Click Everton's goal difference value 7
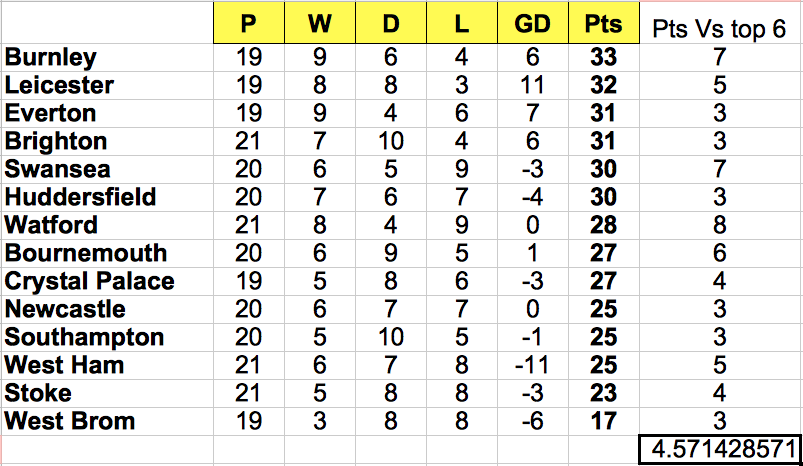The height and width of the screenshot is (466, 803). click(533, 114)
